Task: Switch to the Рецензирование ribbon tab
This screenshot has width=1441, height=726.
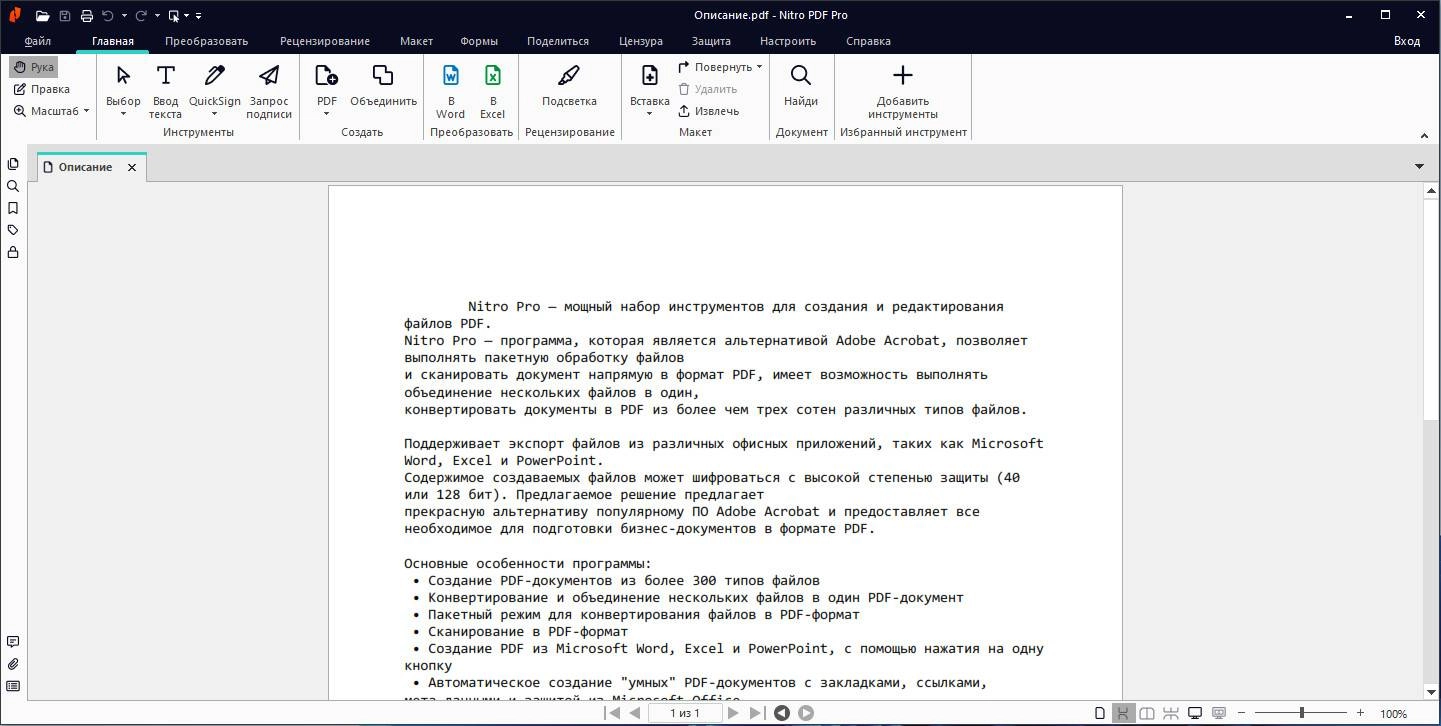Action: 325,41
